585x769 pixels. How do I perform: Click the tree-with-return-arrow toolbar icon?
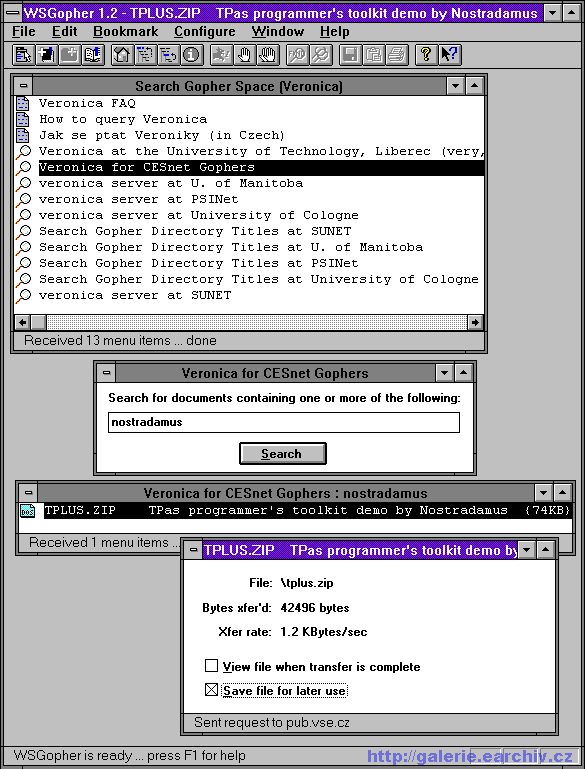pos(169,55)
